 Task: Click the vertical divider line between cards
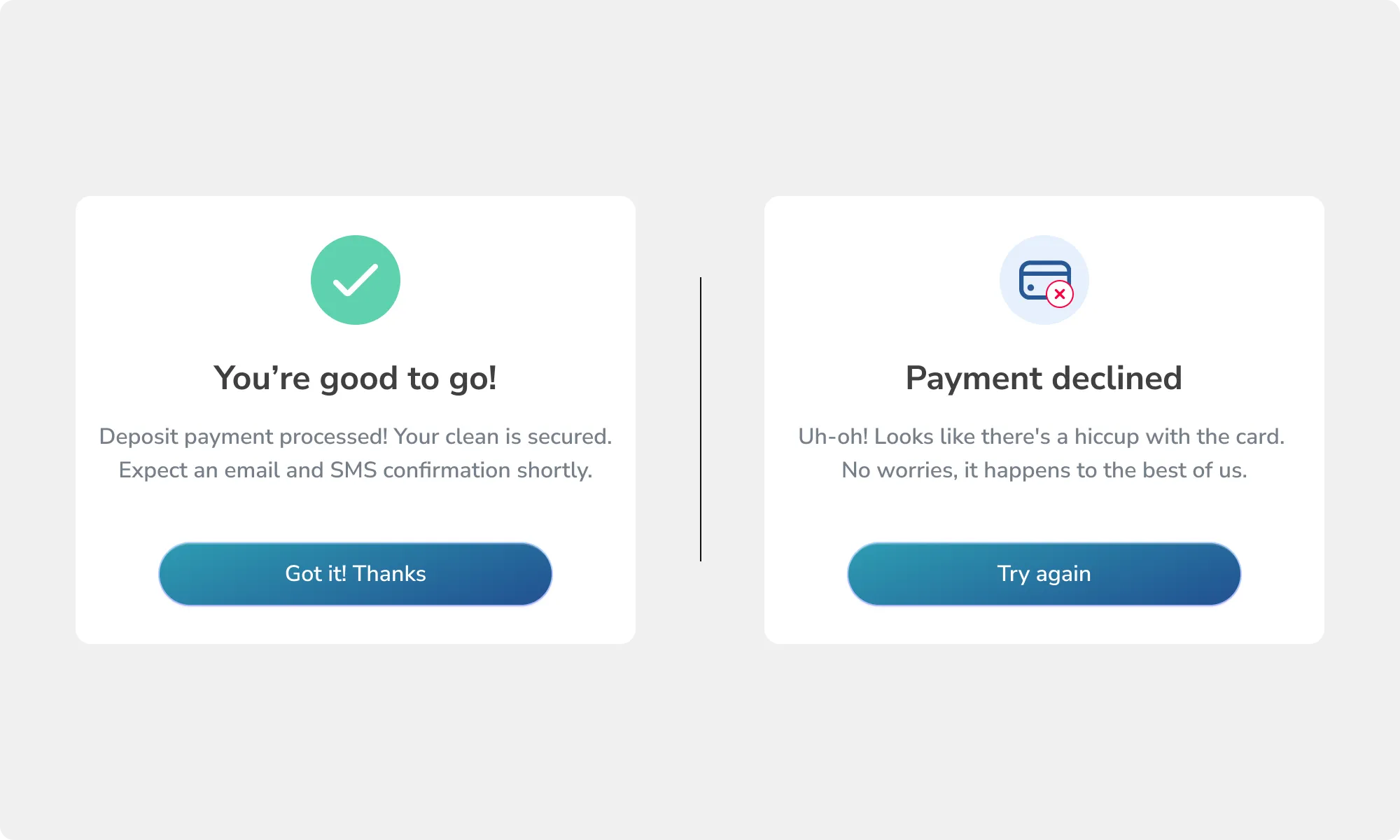[x=701, y=419]
